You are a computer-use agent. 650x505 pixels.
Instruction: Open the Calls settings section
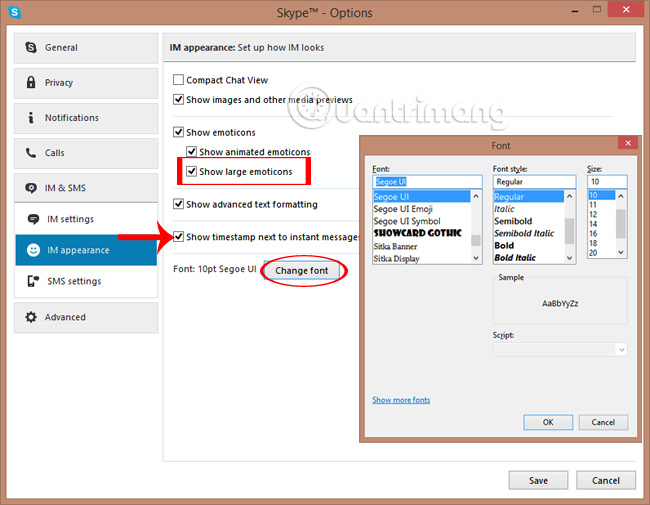click(86, 153)
